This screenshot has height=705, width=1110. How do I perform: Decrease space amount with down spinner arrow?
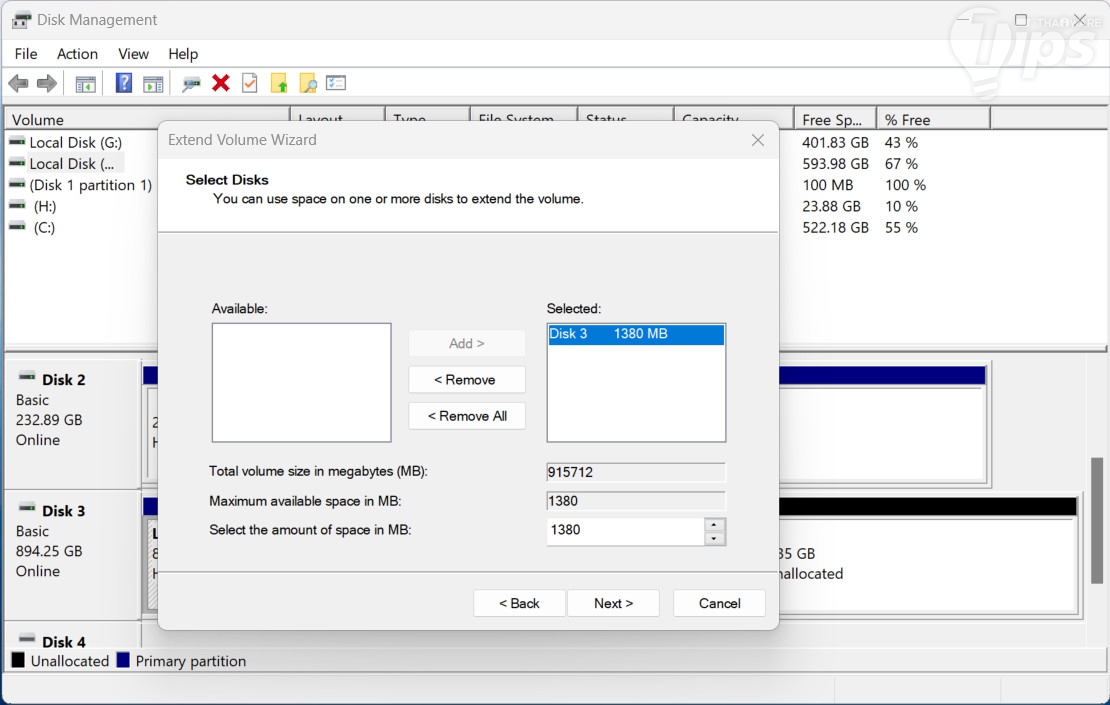(x=714, y=539)
